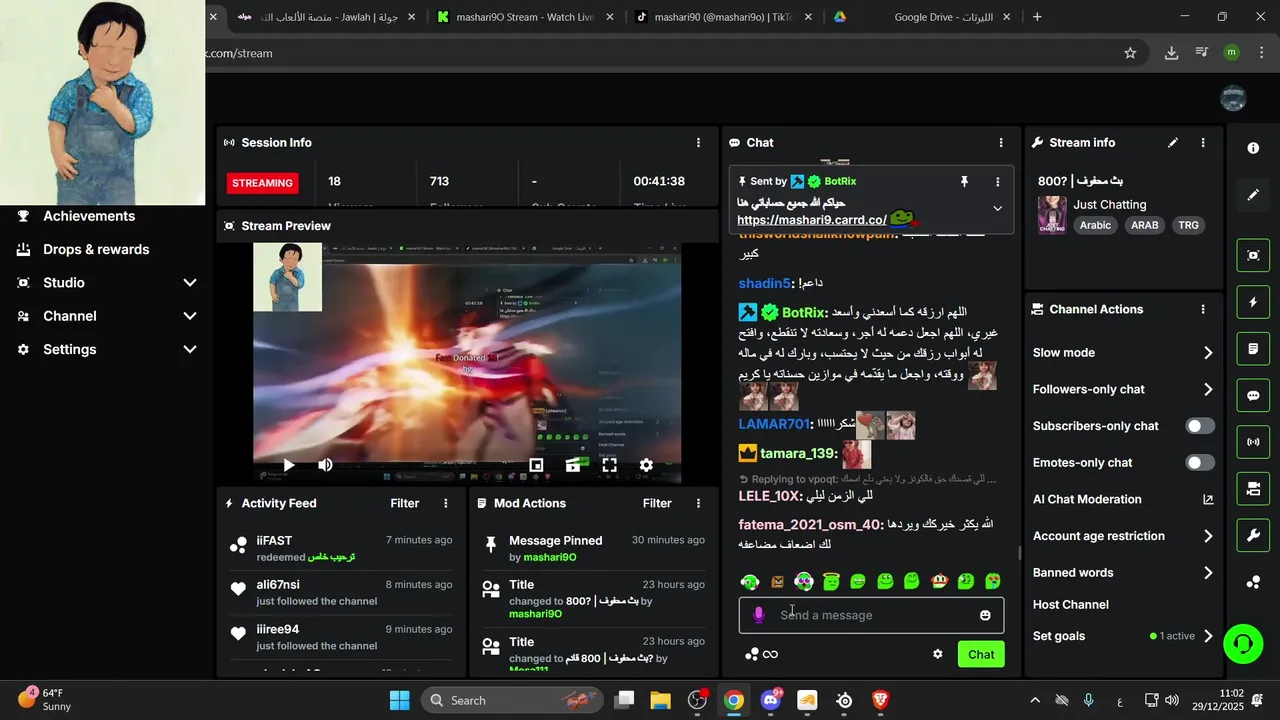Image resolution: width=1280 pixels, height=720 pixels.
Task: Unpin message using pin icon
Action: pos(964,181)
